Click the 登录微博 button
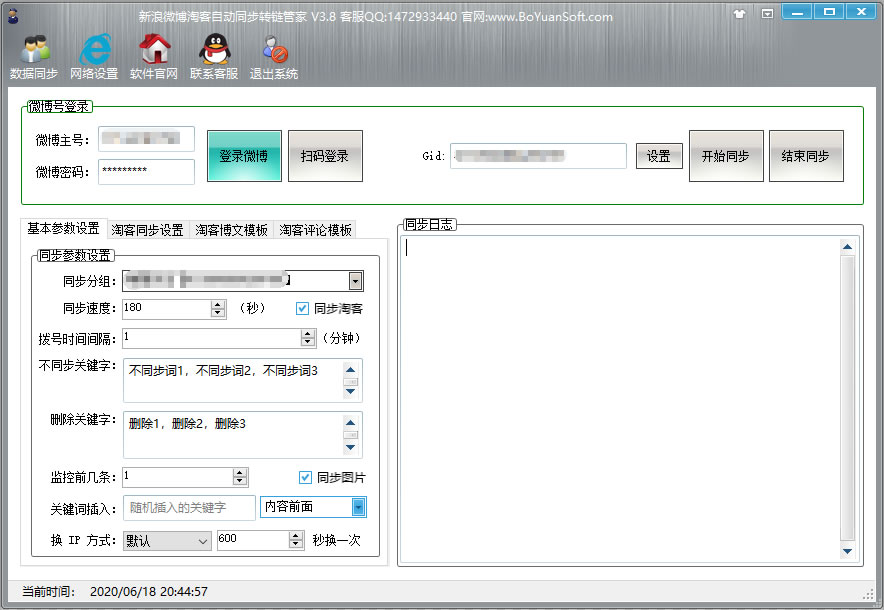Screen dimensions: 884x610 244,156
